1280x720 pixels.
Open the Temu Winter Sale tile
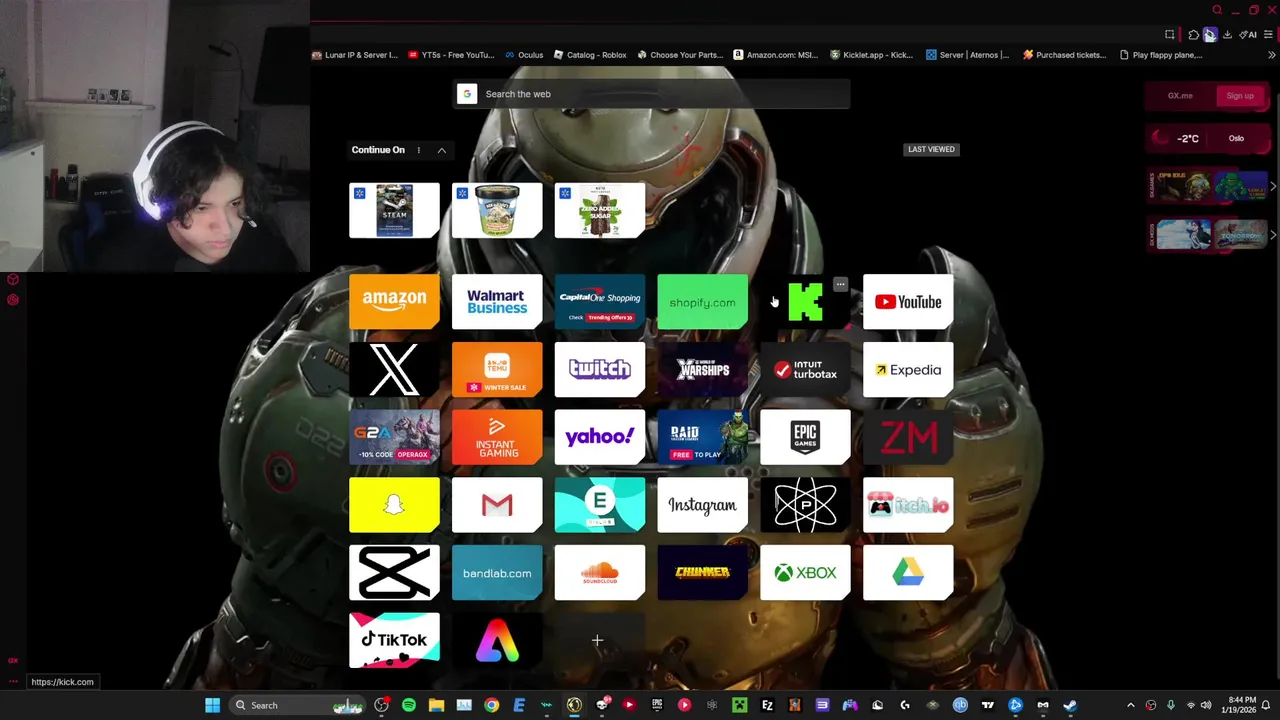pyautogui.click(x=497, y=370)
